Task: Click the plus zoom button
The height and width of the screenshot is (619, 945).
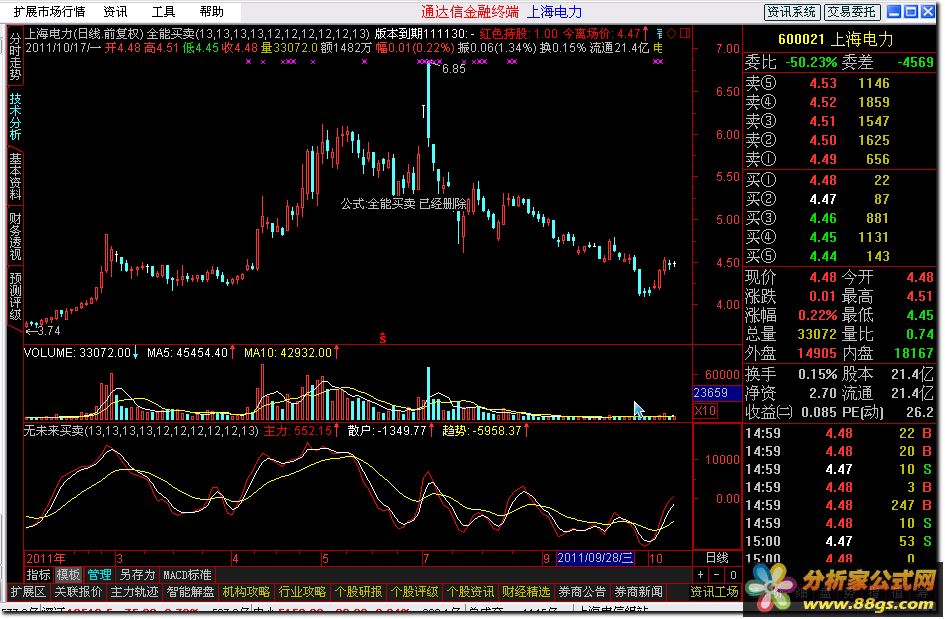Action: point(701,575)
